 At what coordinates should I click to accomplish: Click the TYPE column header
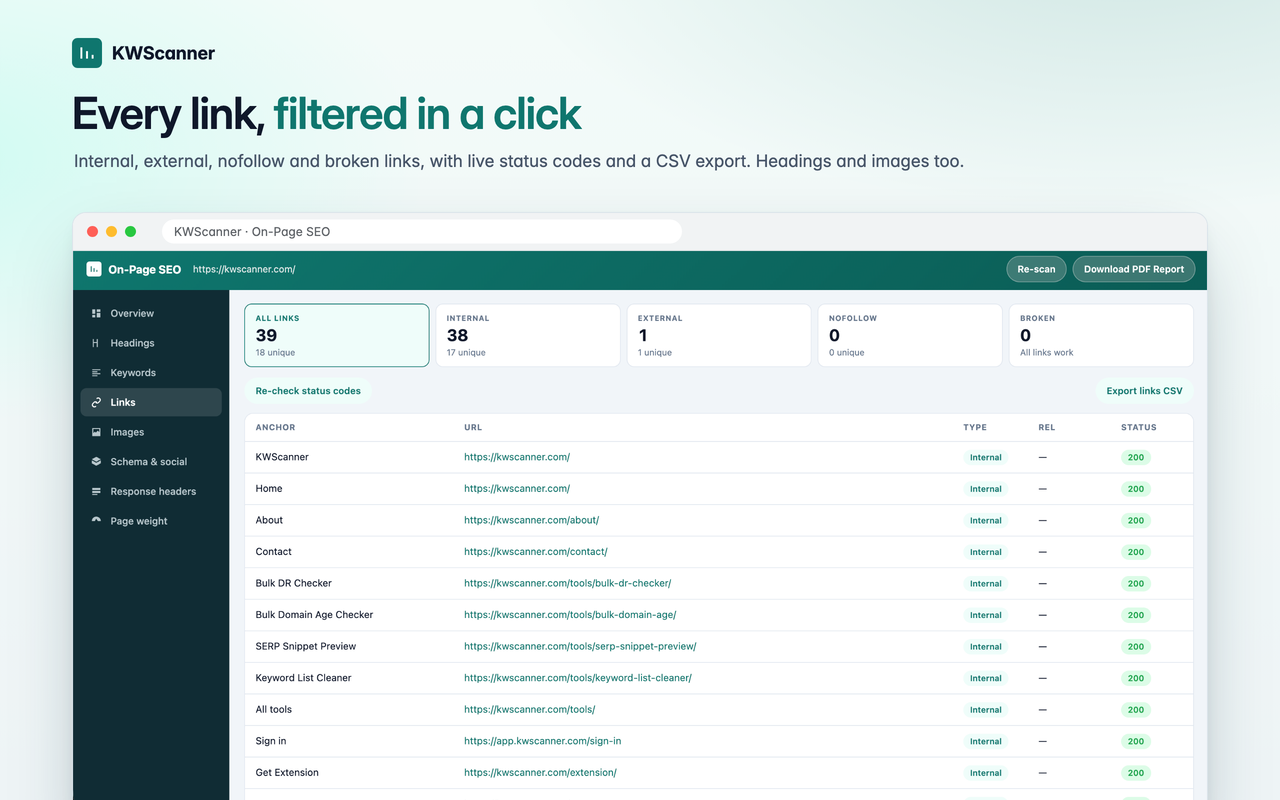(x=975, y=427)
